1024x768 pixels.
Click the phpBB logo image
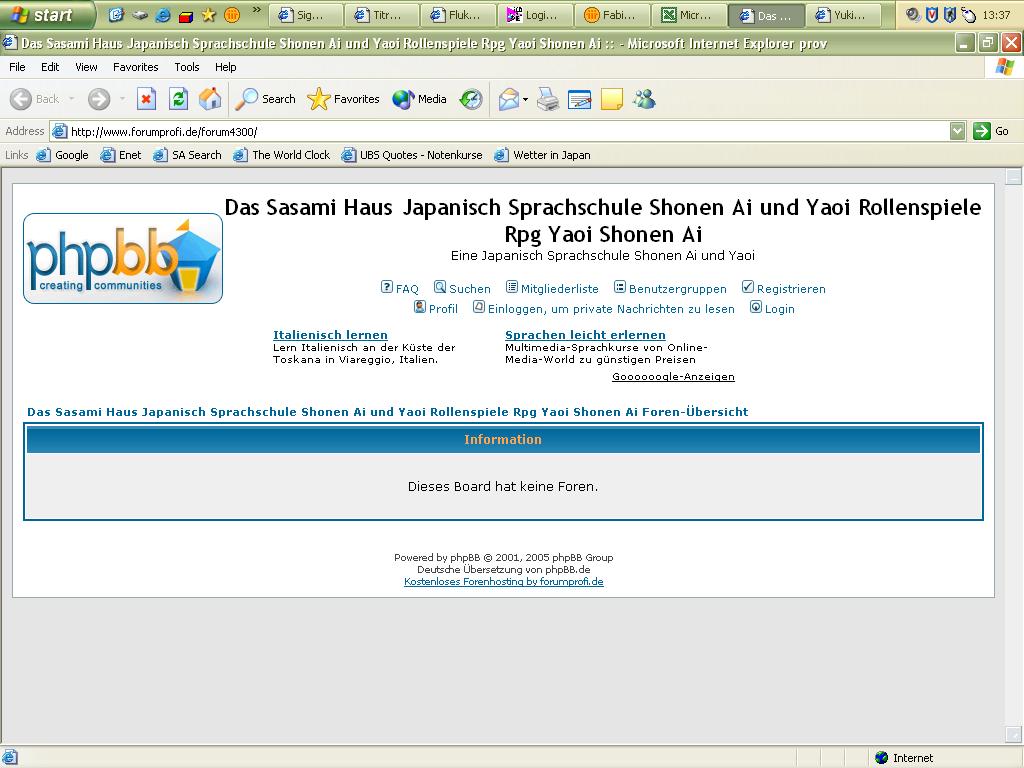pos(123,258)
